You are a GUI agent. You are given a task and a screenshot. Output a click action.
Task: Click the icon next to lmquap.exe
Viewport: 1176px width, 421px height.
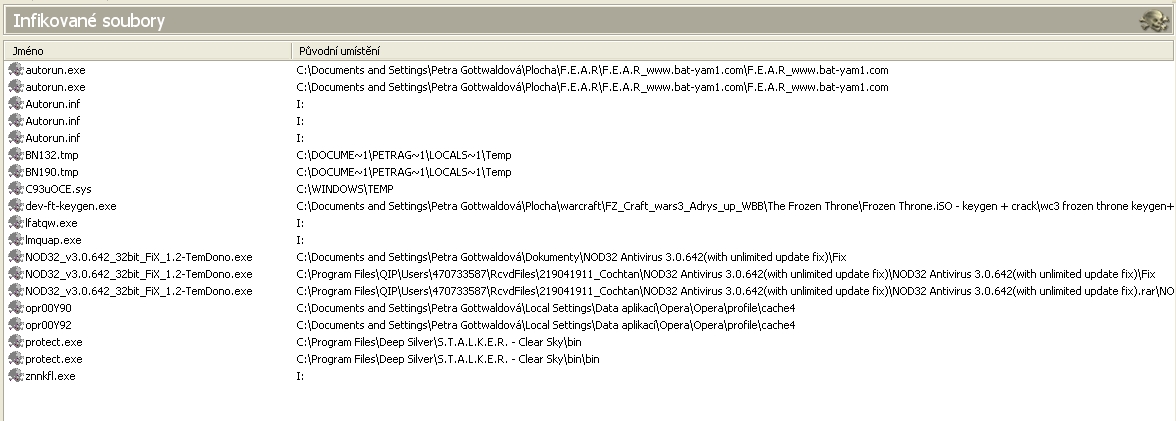pos(15,240)
